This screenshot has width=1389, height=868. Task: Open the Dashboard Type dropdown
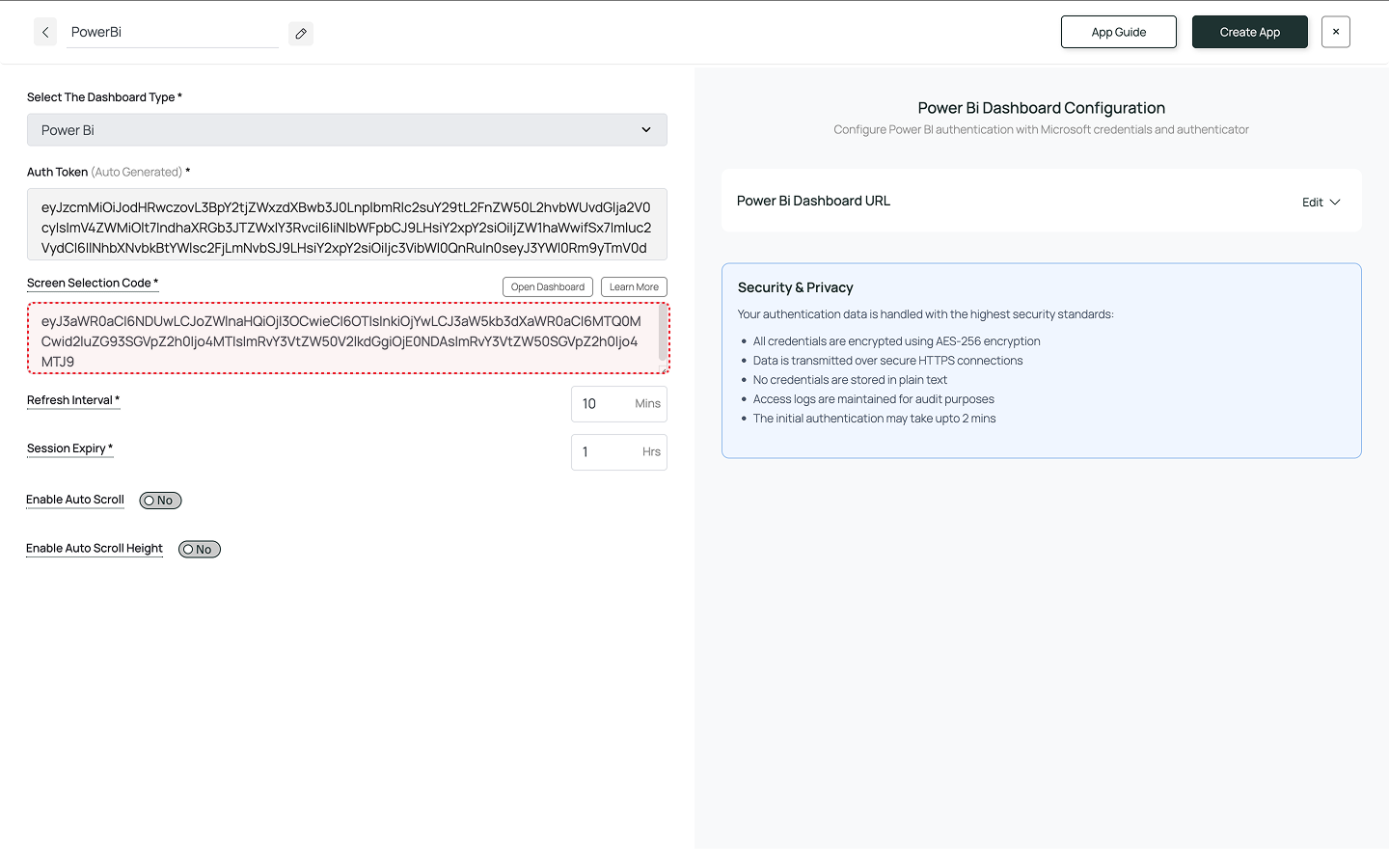click(347, 130)
